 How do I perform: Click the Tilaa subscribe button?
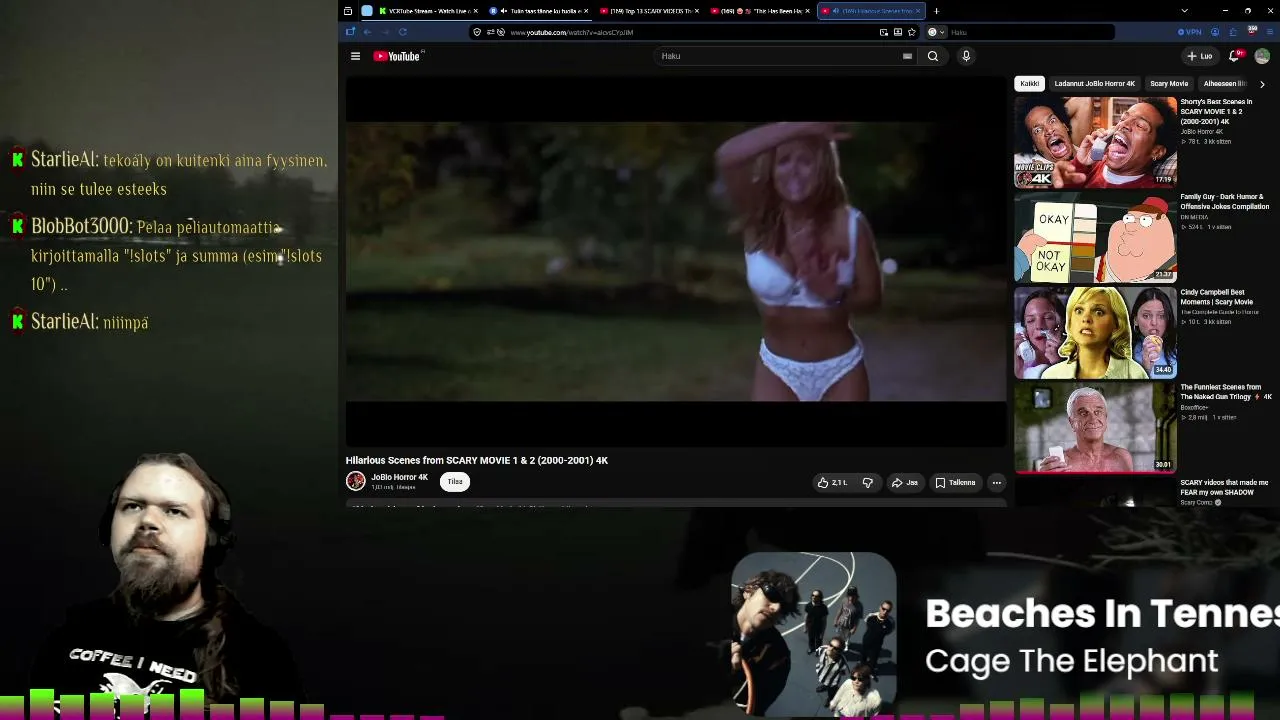click(x=455, y=482)
